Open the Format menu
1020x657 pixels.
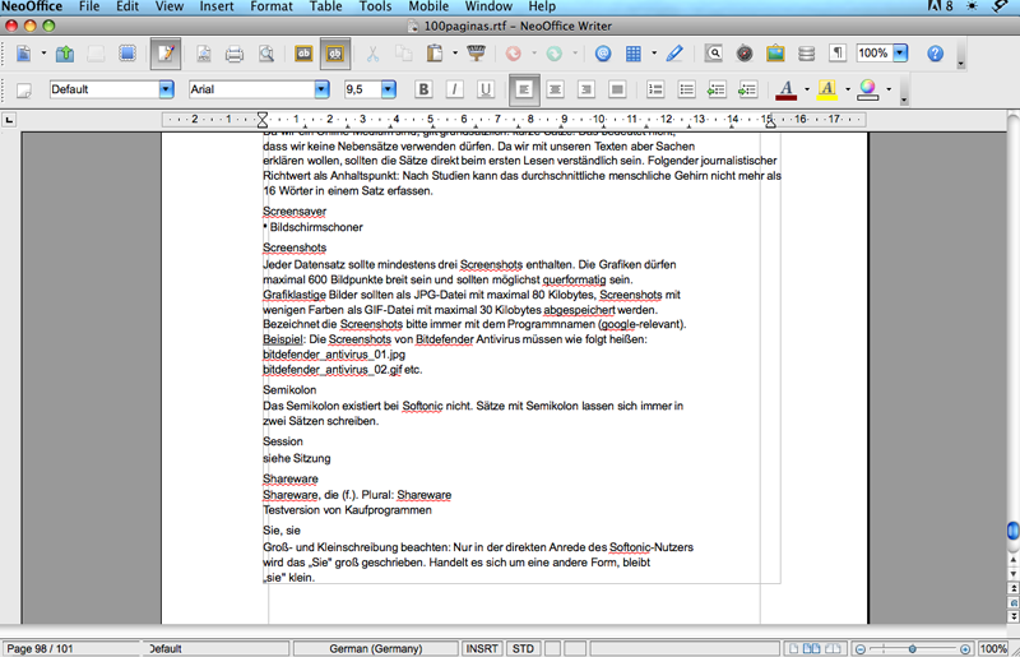pyautogui.click(x=271, y=7)
